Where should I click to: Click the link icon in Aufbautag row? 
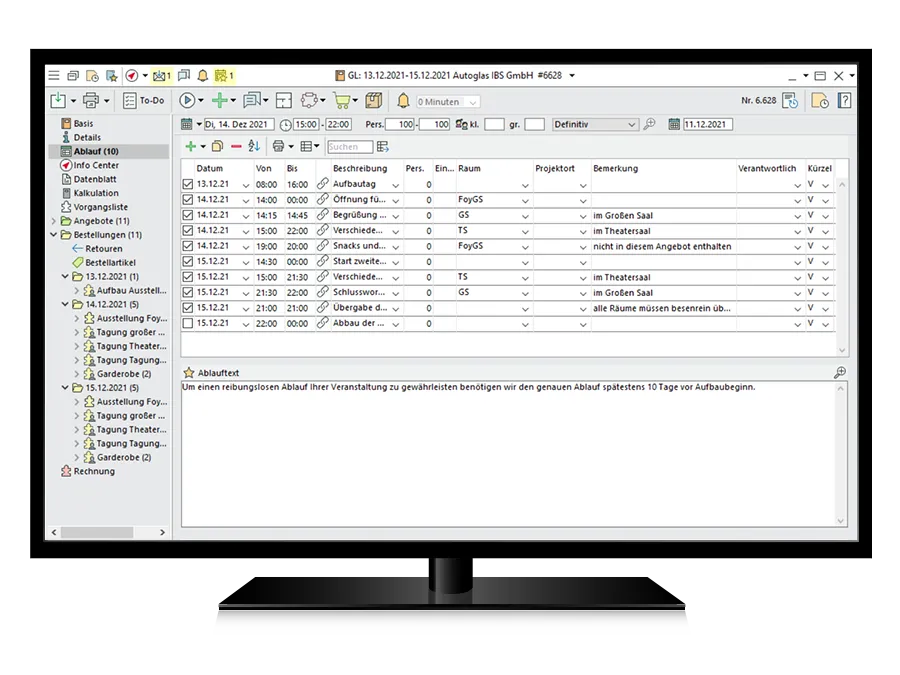(x=322, y=185)
